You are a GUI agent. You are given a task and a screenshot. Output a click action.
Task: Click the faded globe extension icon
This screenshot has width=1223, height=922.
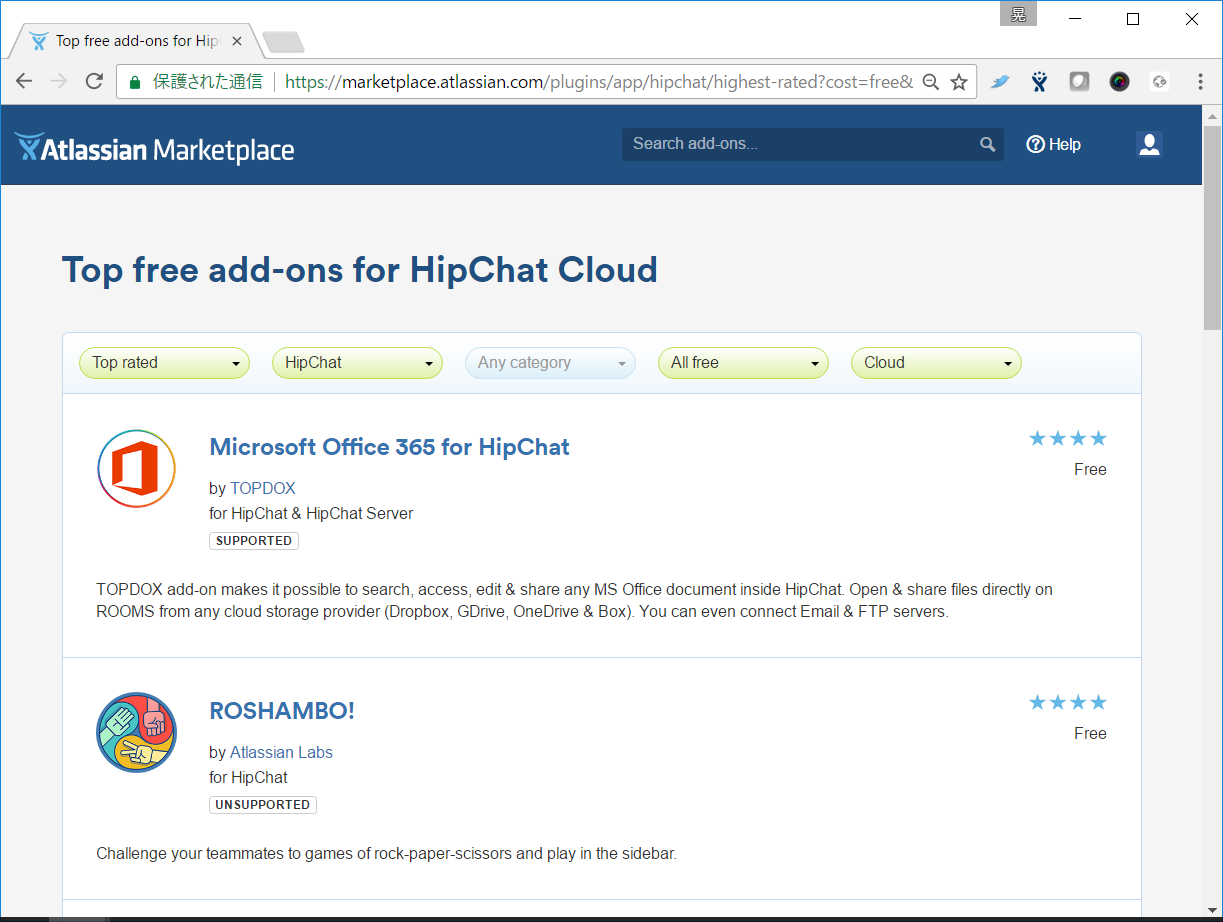coord(1159,82)
